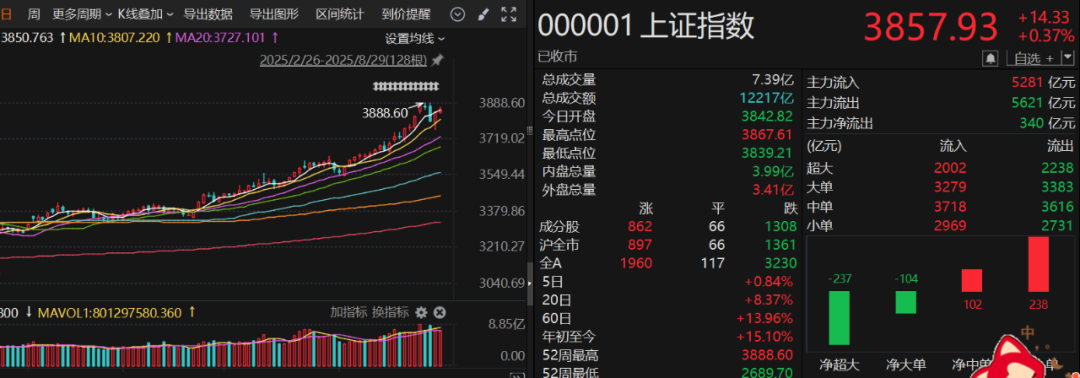
Task: Click 主力流出 value 5621
Action: pyautogui.click(x=1027, y=103)
